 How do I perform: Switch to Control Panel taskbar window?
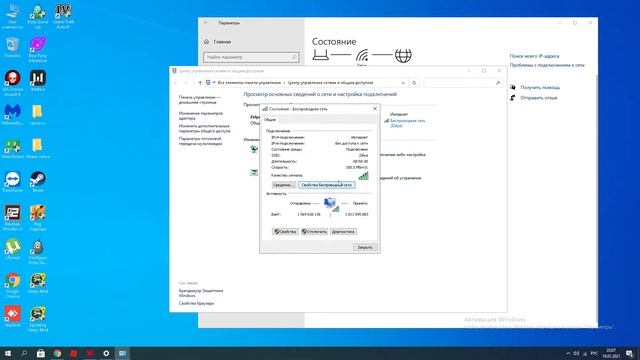coord(122,353)
